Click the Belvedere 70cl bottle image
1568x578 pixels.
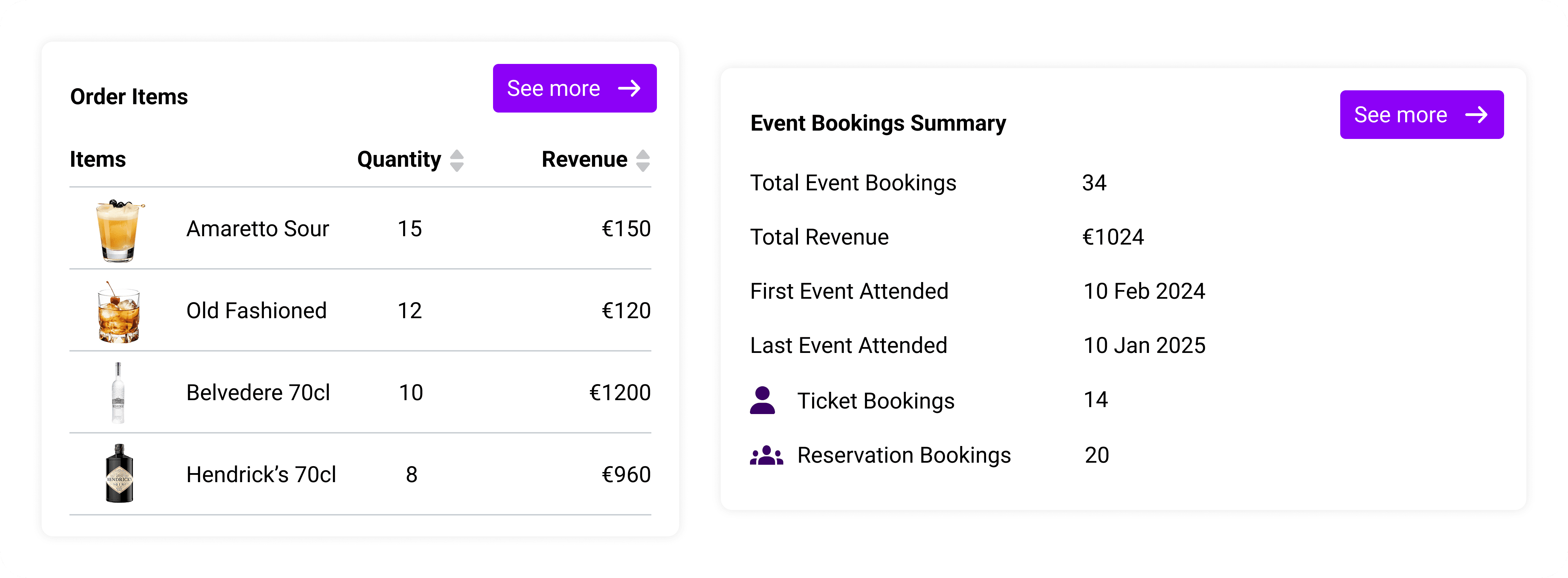coord(118,393)
